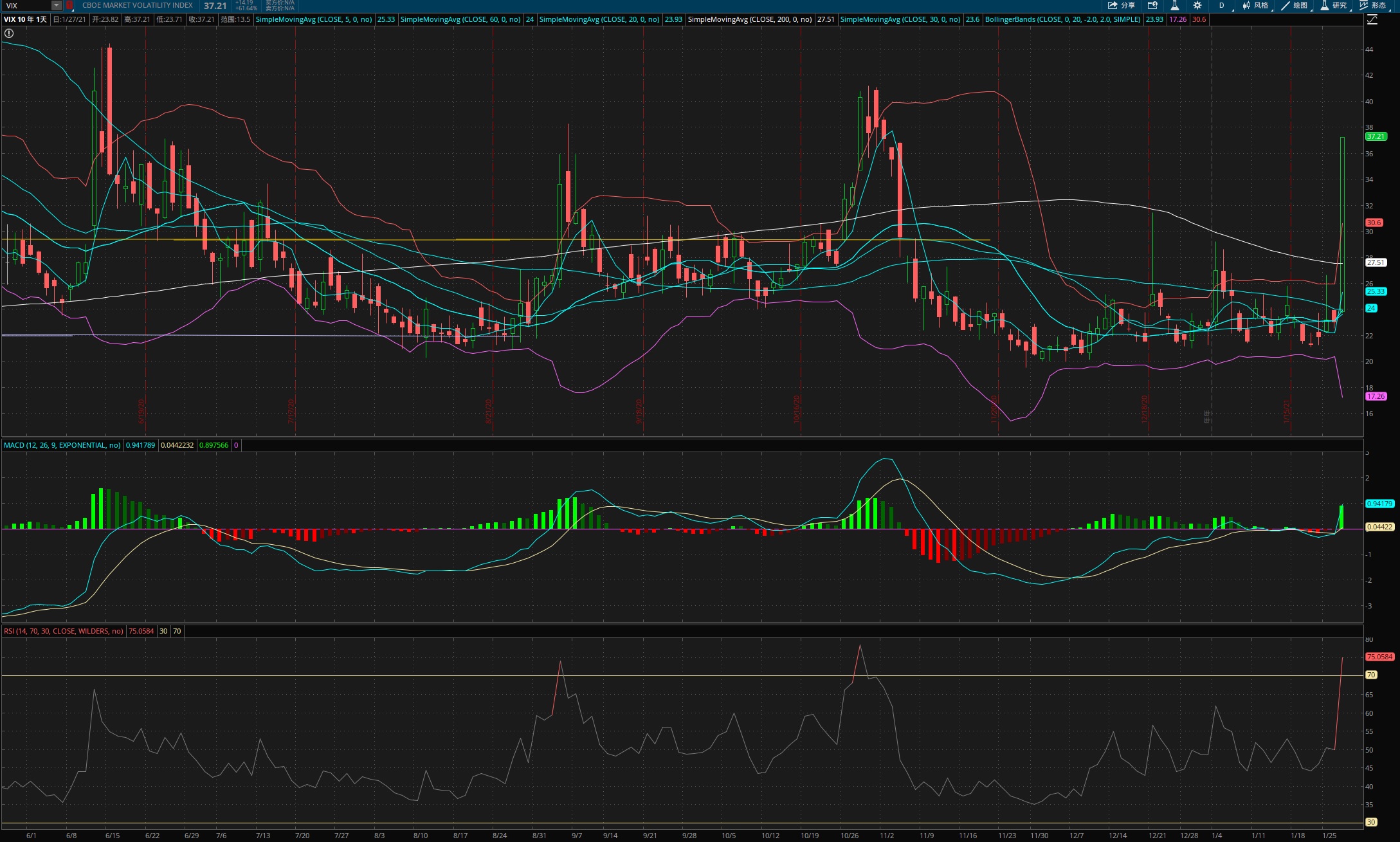Screen dimensions: 1400x842
Task: Click MACD diff value 0.897566
Action: point(214,445)
